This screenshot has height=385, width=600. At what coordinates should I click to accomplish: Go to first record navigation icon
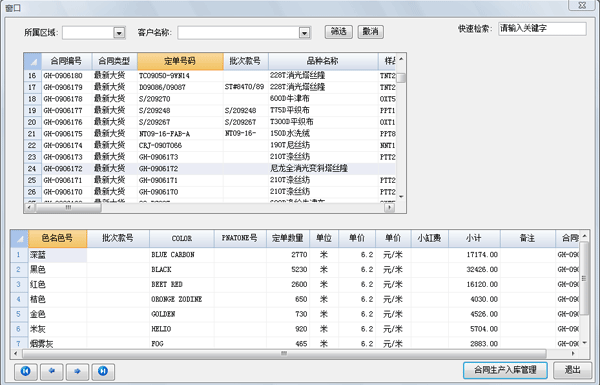coord(26,371)
